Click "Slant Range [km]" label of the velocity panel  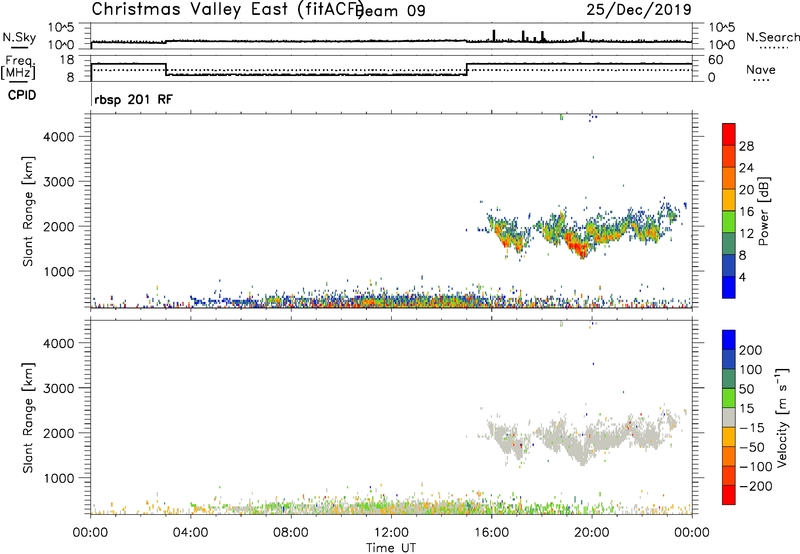coord(28,418)
